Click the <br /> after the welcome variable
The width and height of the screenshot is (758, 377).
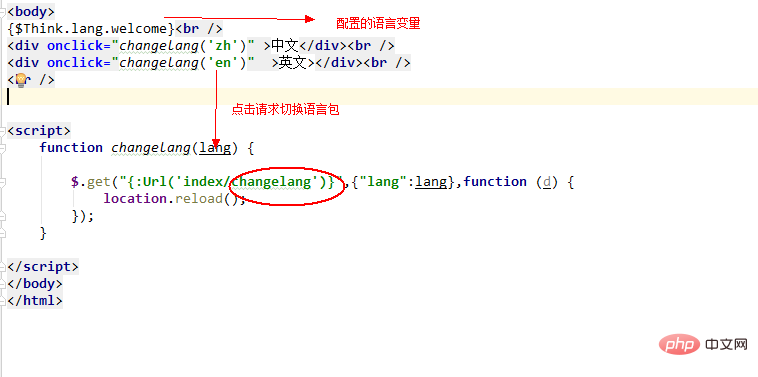point(199,29)
